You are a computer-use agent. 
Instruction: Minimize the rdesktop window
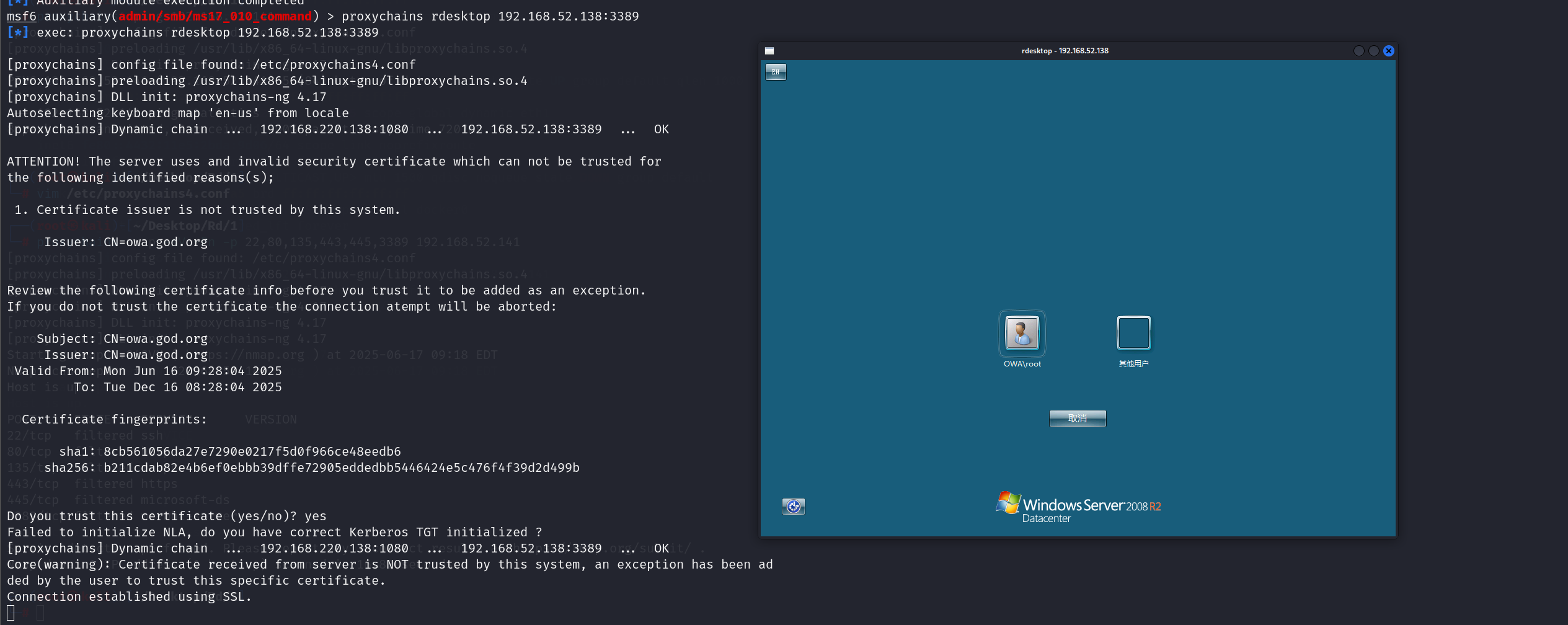tap(1359, 51)
